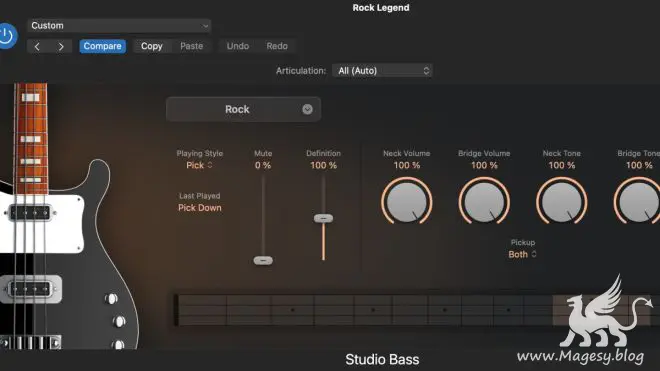Click the middle control knob on bass body
The image size is (660, 371).
(x=119, y=322)
